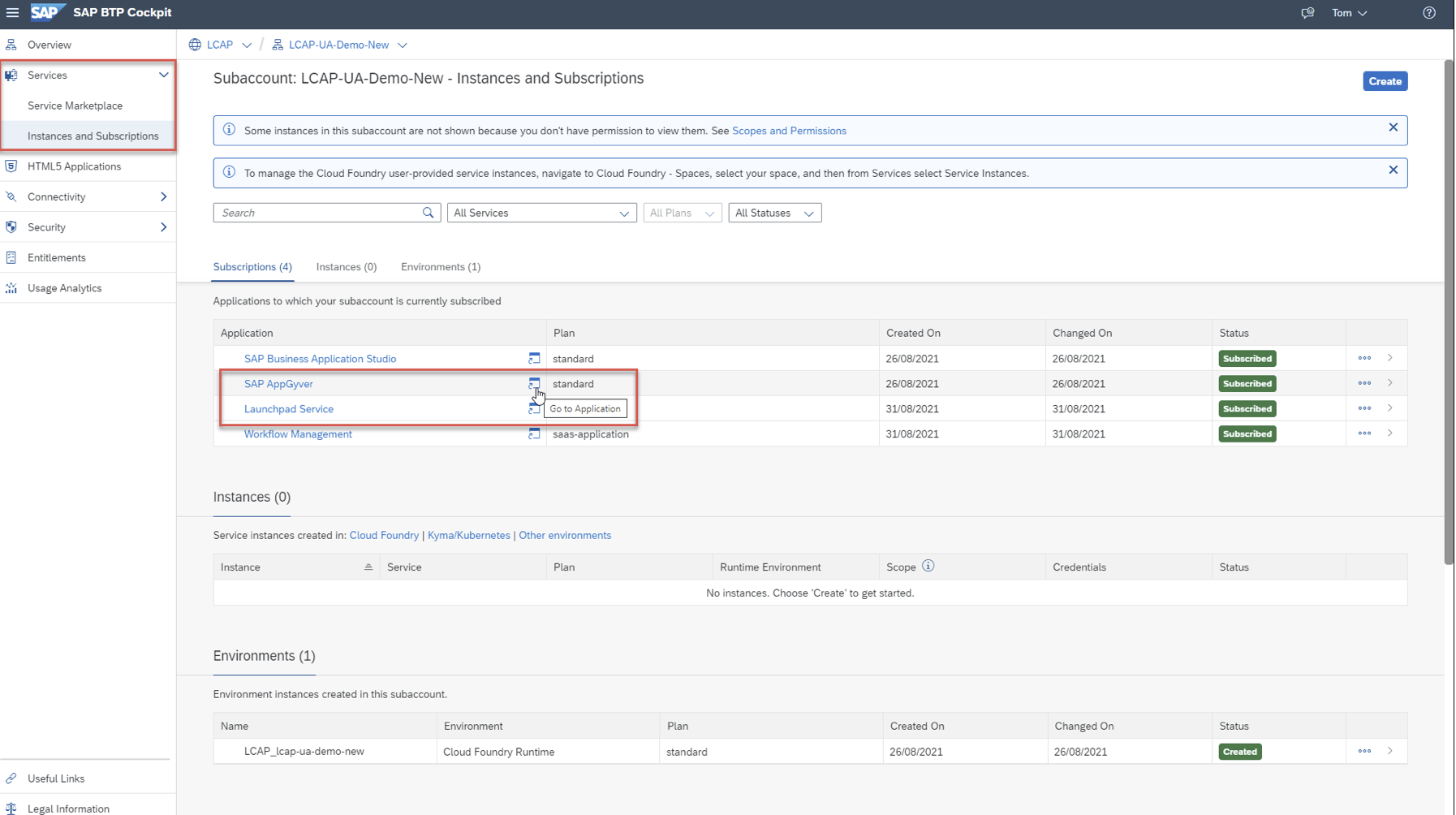This screenshot has height=815, width=1456.
Task: Click the HTML5 Applications icon
Action: click(11, 166)
